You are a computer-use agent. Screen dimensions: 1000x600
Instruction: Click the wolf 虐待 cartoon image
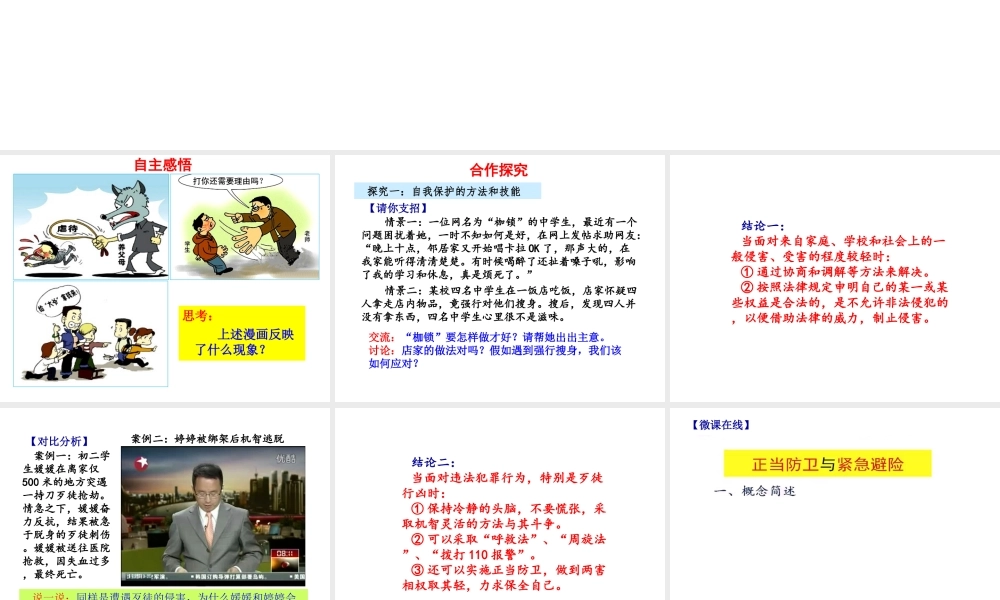(x=91, y=226)
